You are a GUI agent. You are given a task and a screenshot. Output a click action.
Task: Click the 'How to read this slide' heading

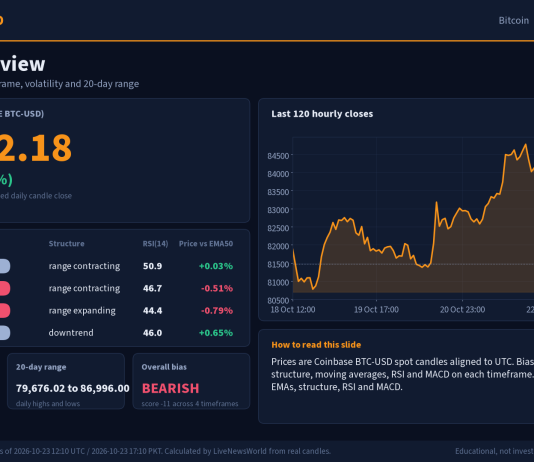click(316, 345)
